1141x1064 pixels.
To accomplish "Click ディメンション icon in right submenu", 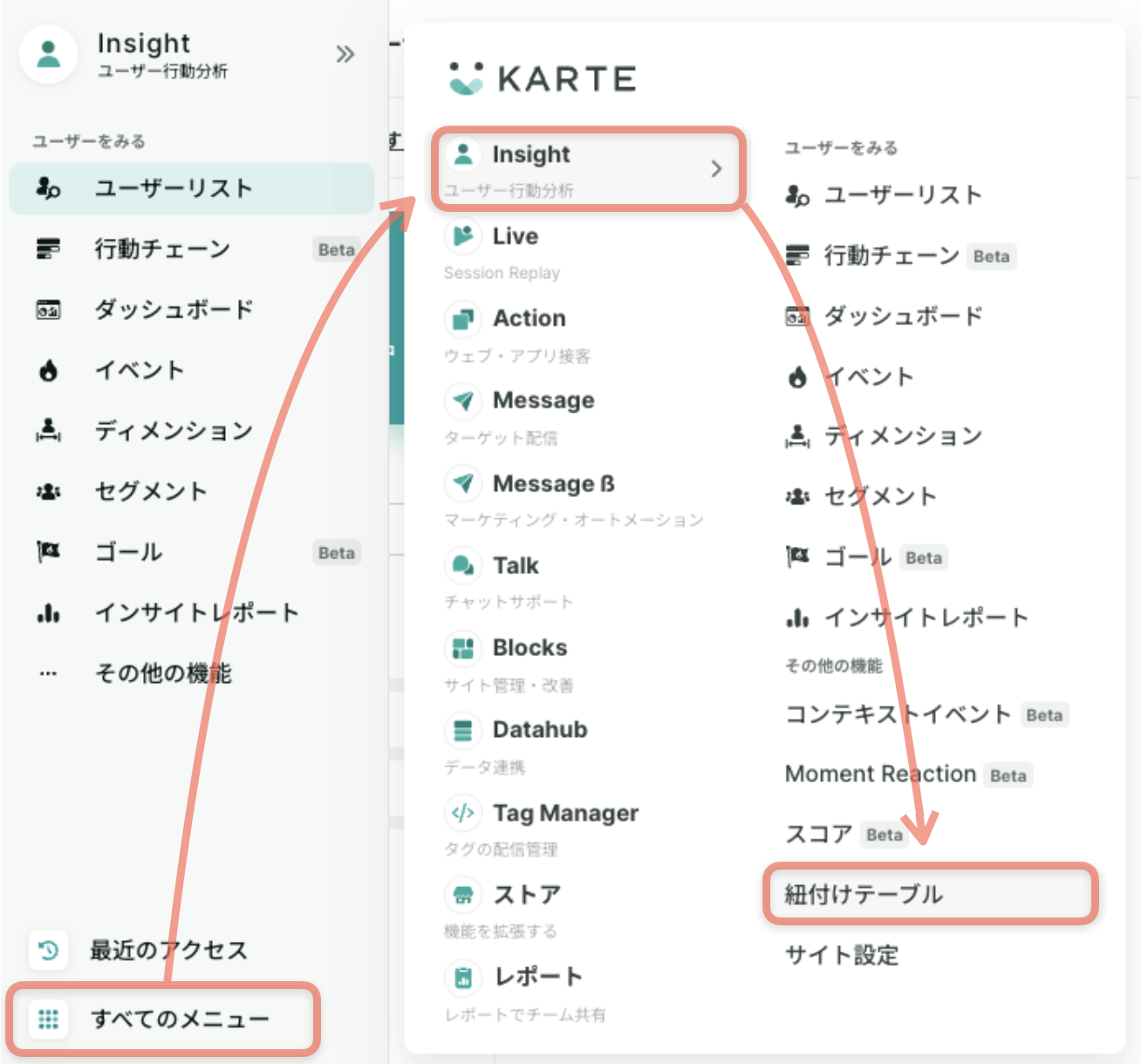I will tap(797, 435).
